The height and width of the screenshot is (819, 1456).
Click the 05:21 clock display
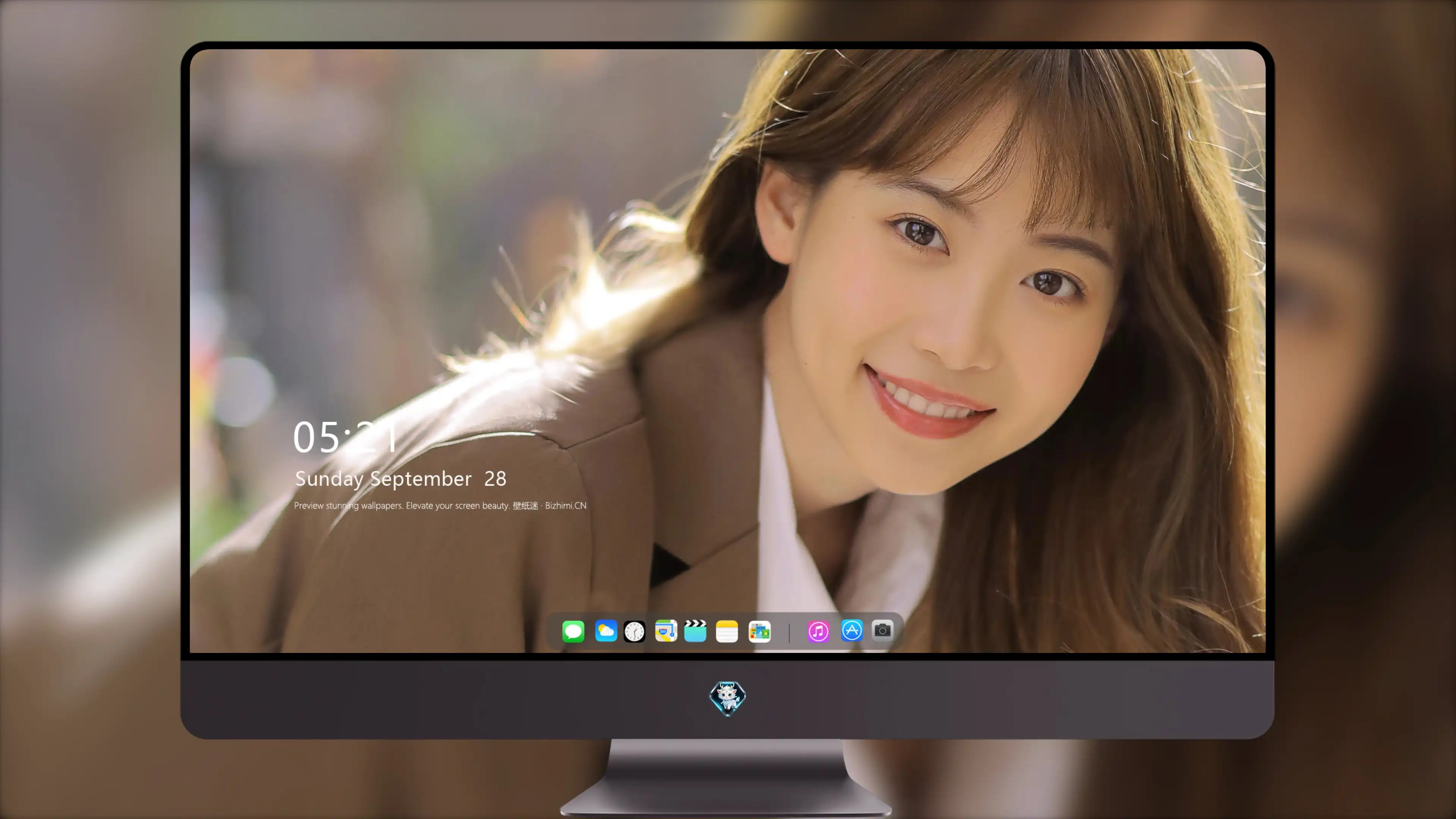click(x=345, y=436)
